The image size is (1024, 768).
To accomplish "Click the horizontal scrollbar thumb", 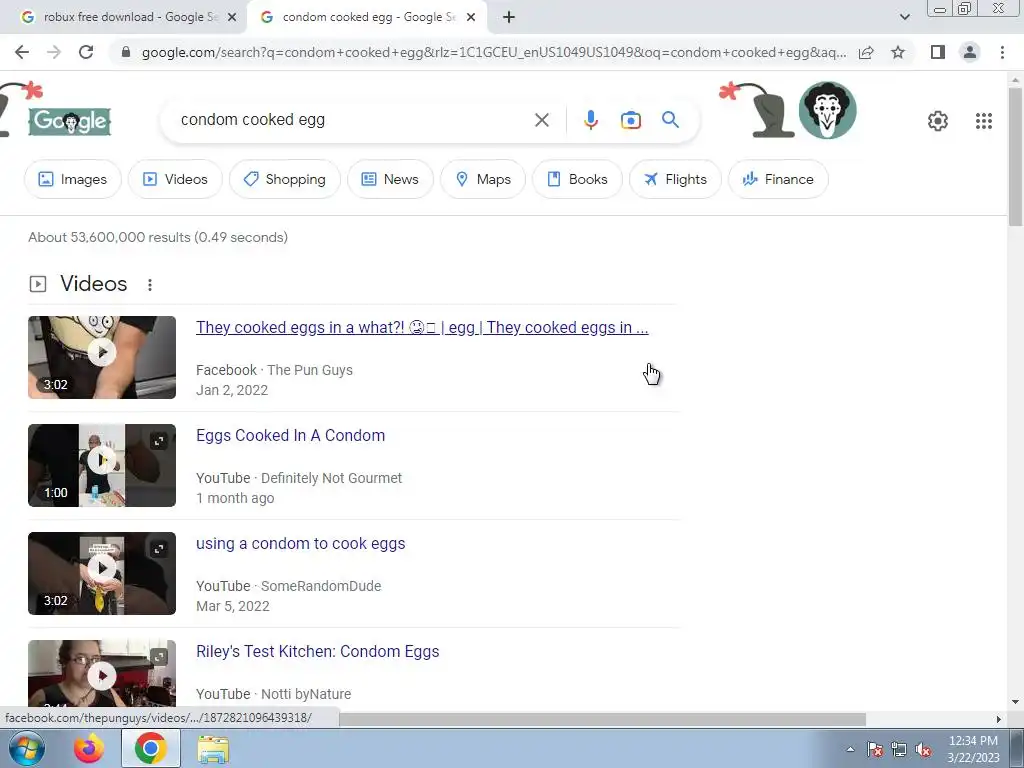I will 602,719.
